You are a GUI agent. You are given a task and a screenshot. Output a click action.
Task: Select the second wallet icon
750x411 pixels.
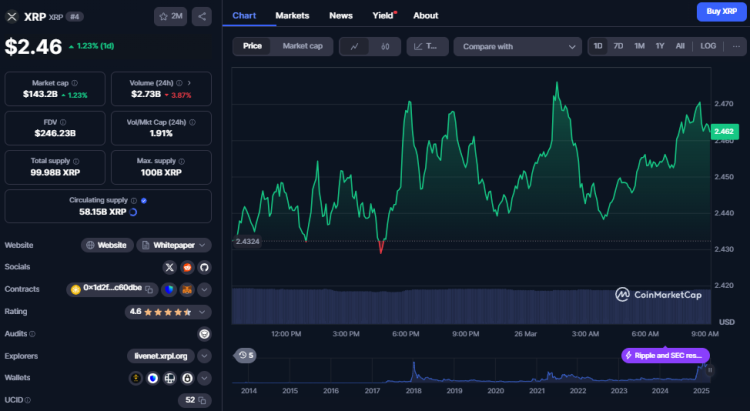tap(153, 378)
